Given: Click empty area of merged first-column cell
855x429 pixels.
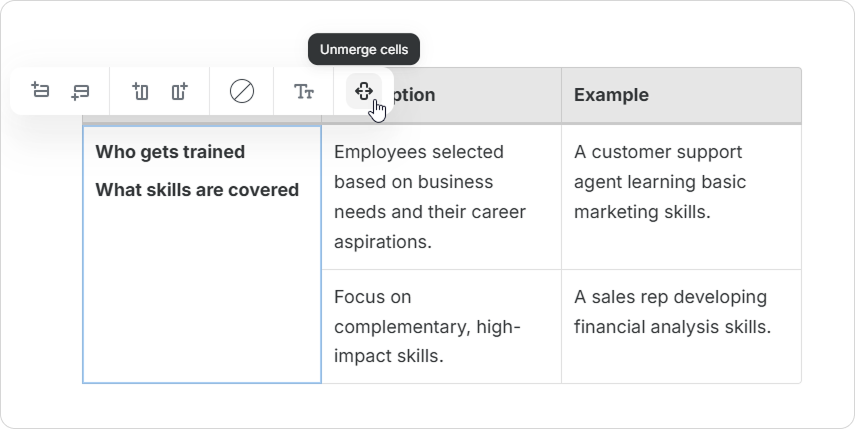Looking at the screenshot, I should coord(201,300).
